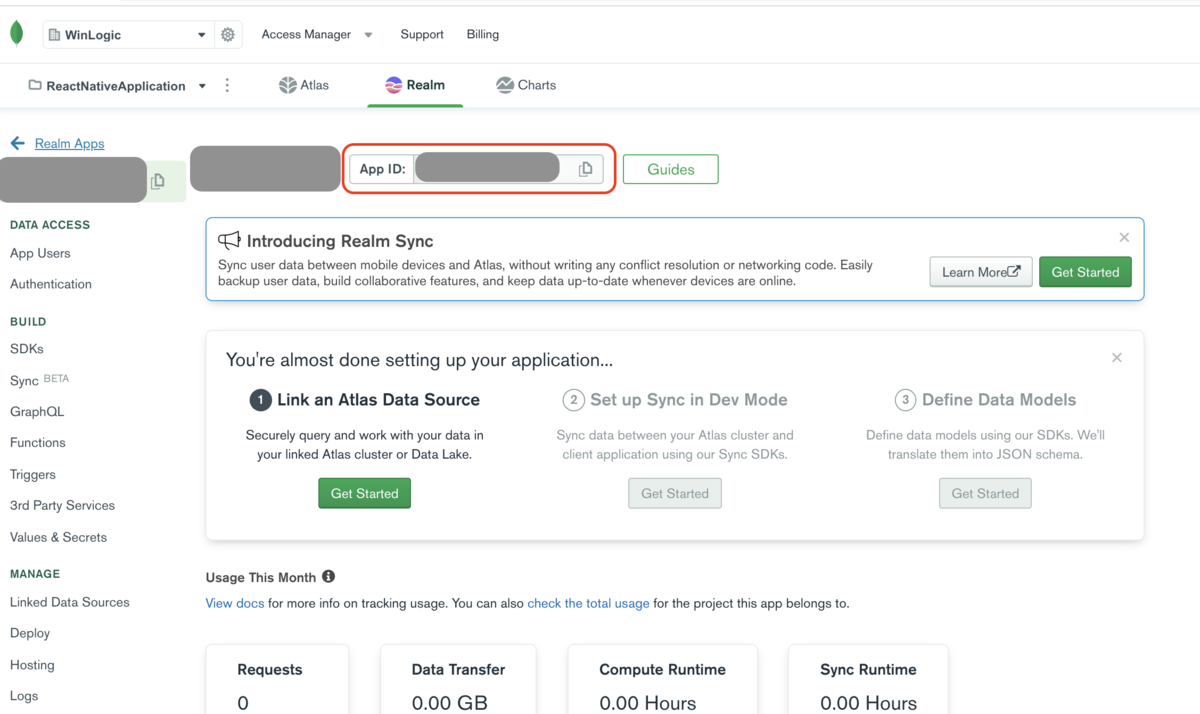
Task: Close the almost done setup panel
Action: pos(1117,357)
